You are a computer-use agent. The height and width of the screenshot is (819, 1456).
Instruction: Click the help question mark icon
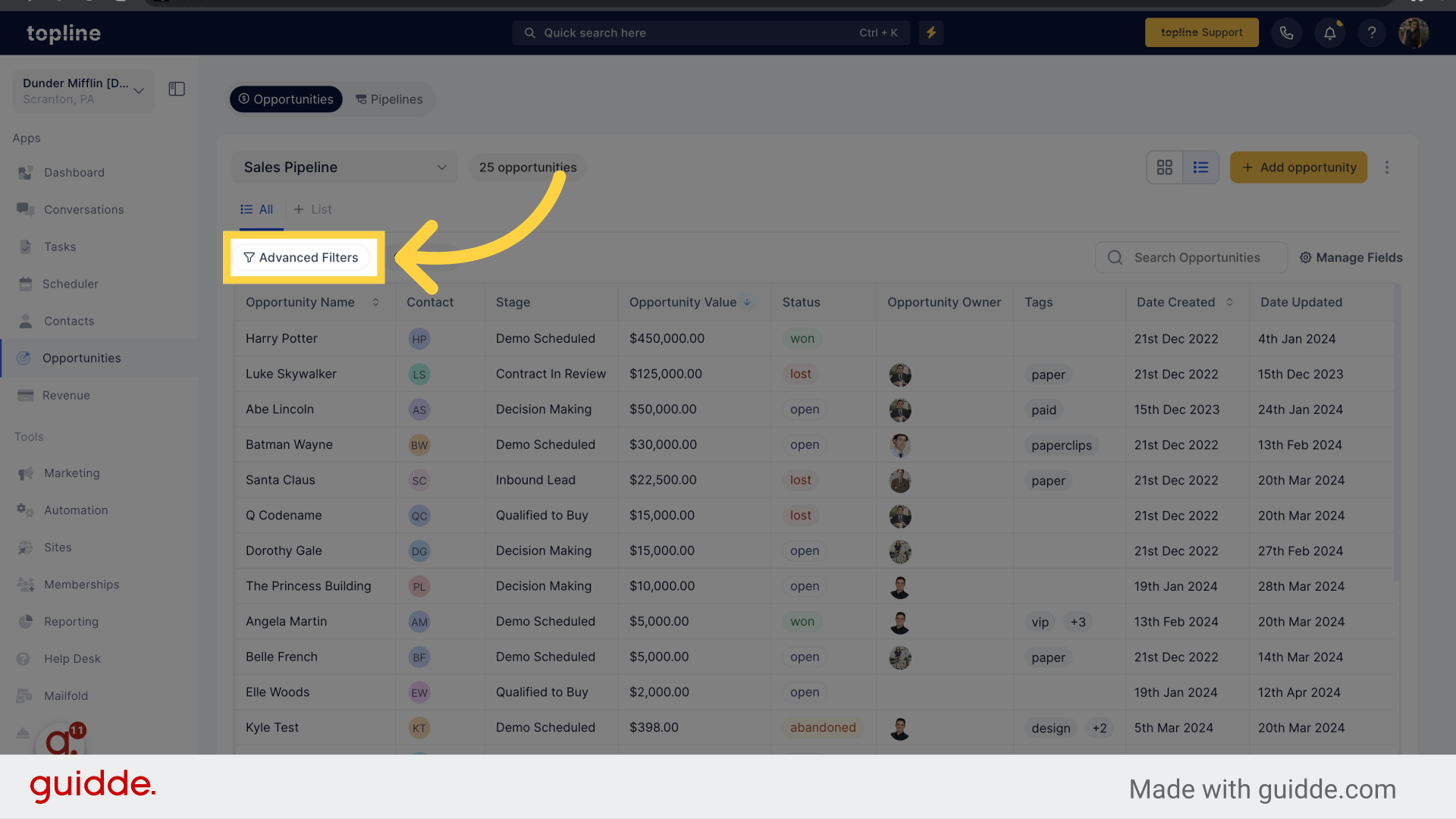pos(1371,33)
